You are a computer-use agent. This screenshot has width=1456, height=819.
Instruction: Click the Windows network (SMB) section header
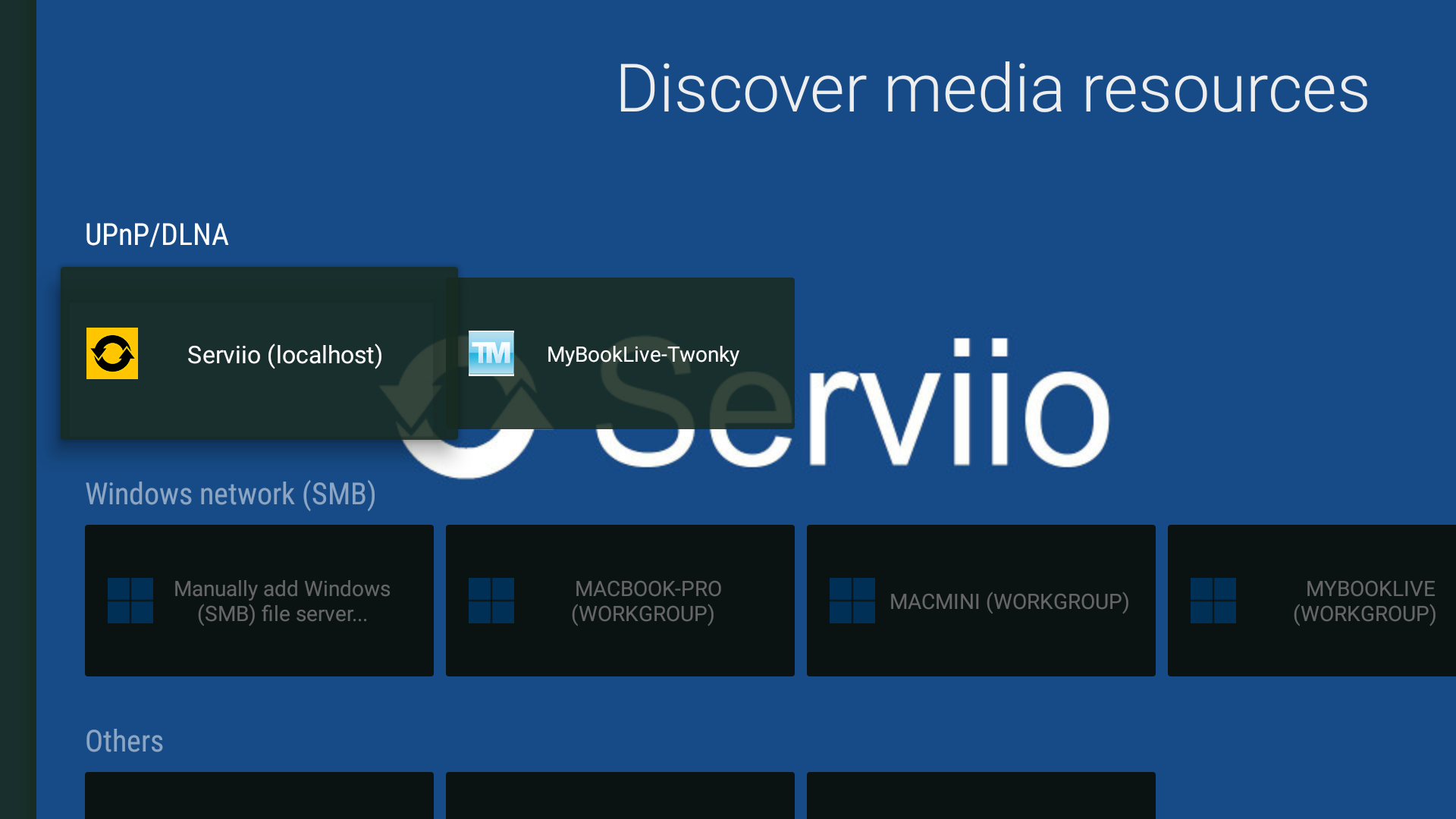coord(231,494)
